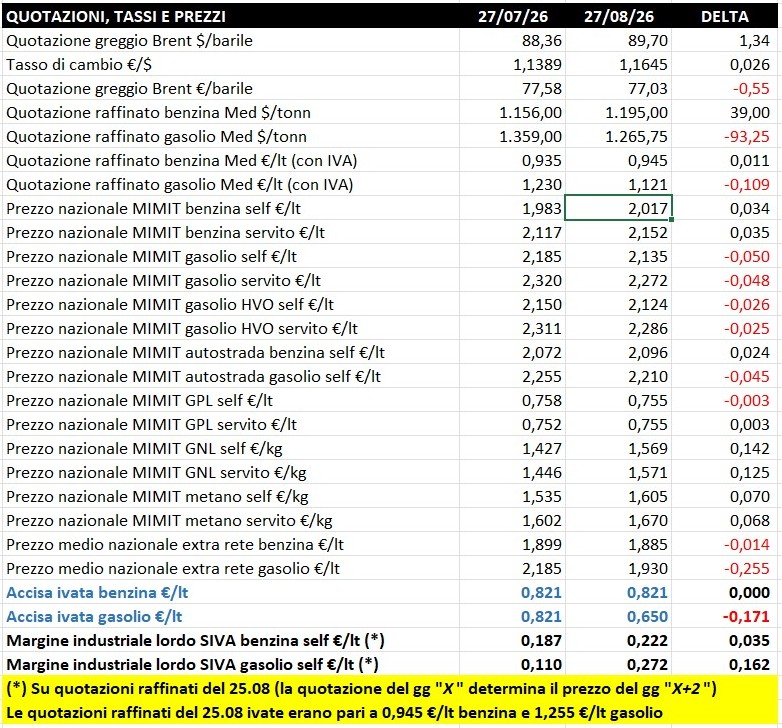Click the 27/08/26 column header cell
The image size is (782, 728).
point(618,16)
